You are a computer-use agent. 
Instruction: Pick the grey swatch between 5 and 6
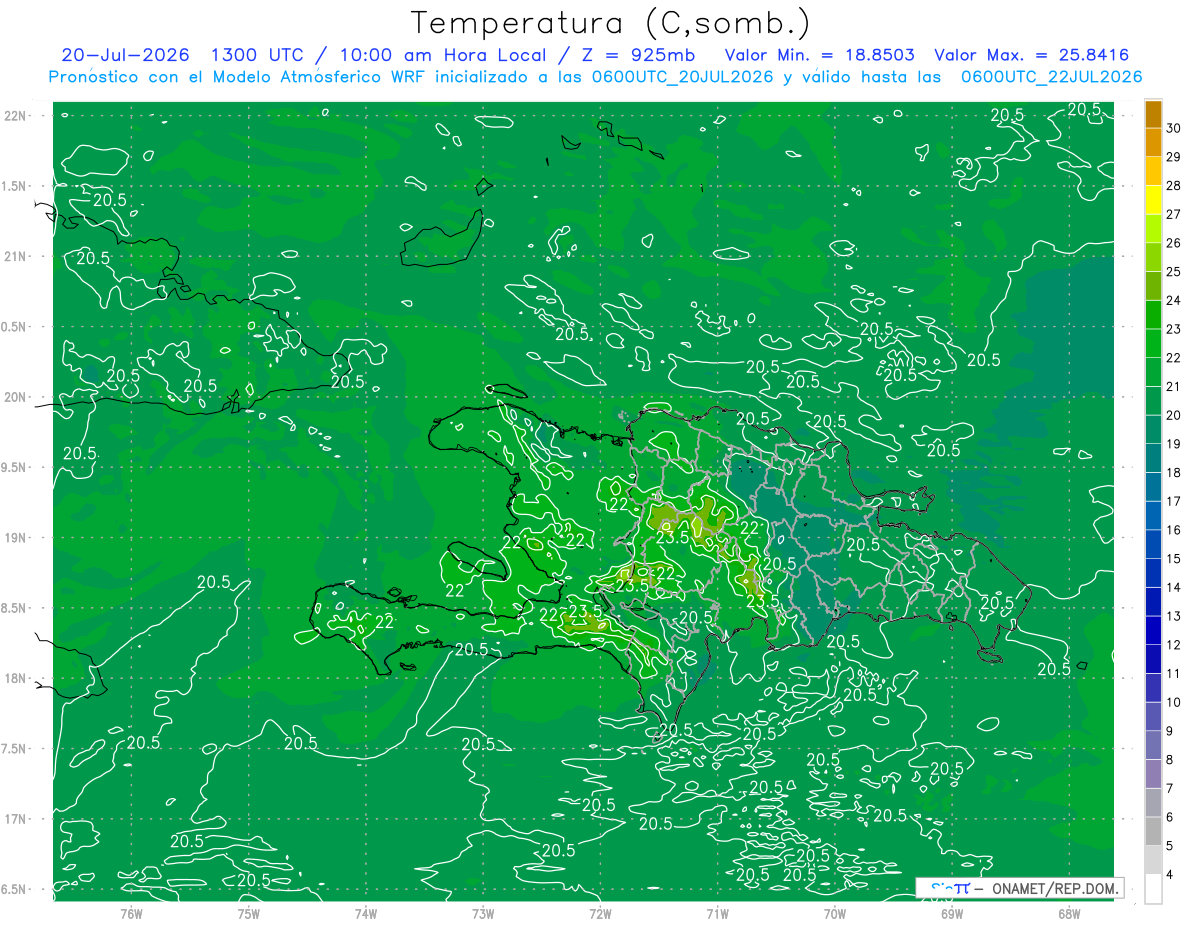(x=1153, y=831)
